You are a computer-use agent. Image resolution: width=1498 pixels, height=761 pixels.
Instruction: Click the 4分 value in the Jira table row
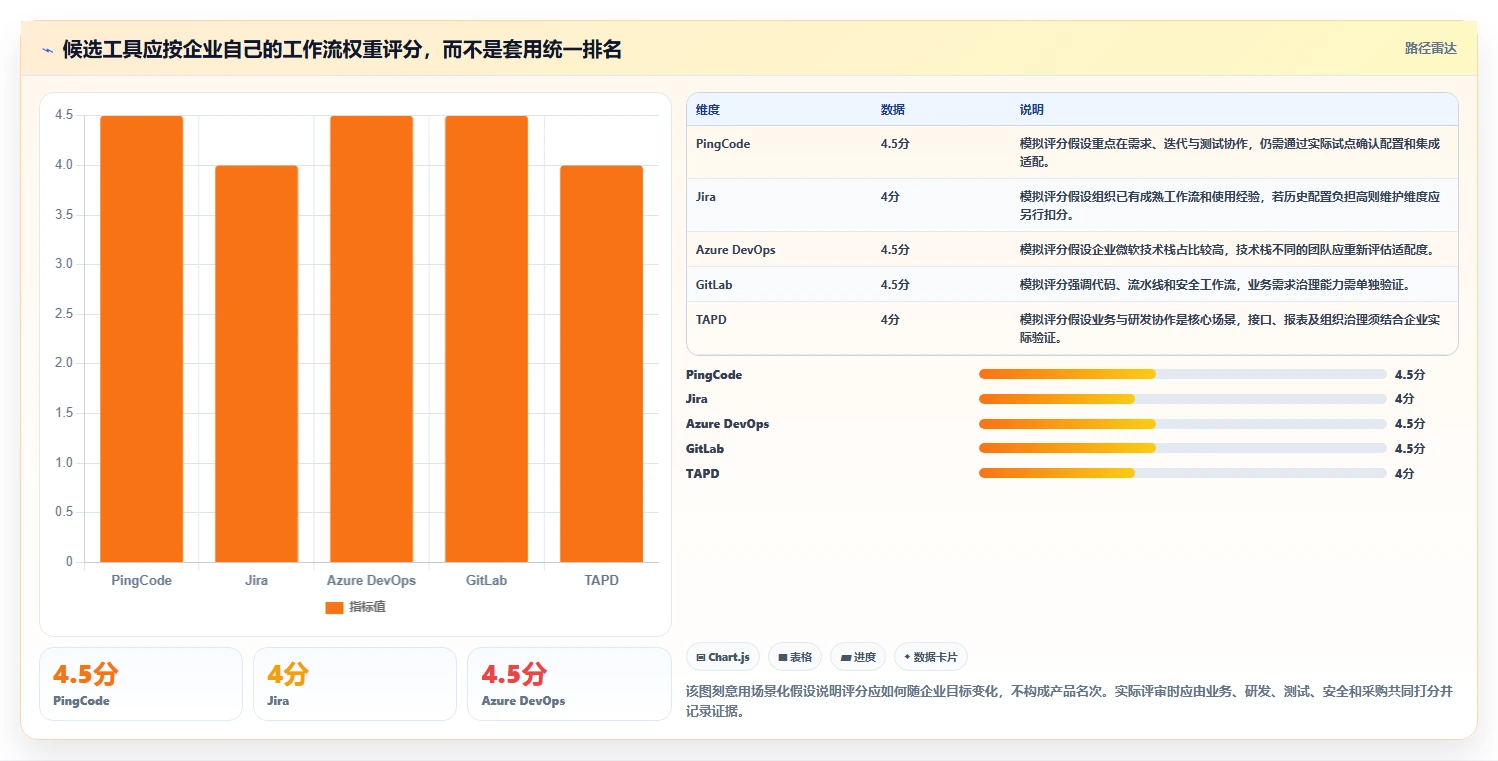(x=890, y=197)
